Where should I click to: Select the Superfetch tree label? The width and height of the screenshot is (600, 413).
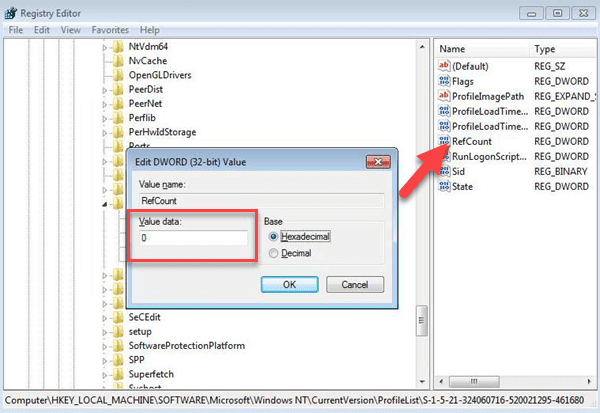(151, 374)
